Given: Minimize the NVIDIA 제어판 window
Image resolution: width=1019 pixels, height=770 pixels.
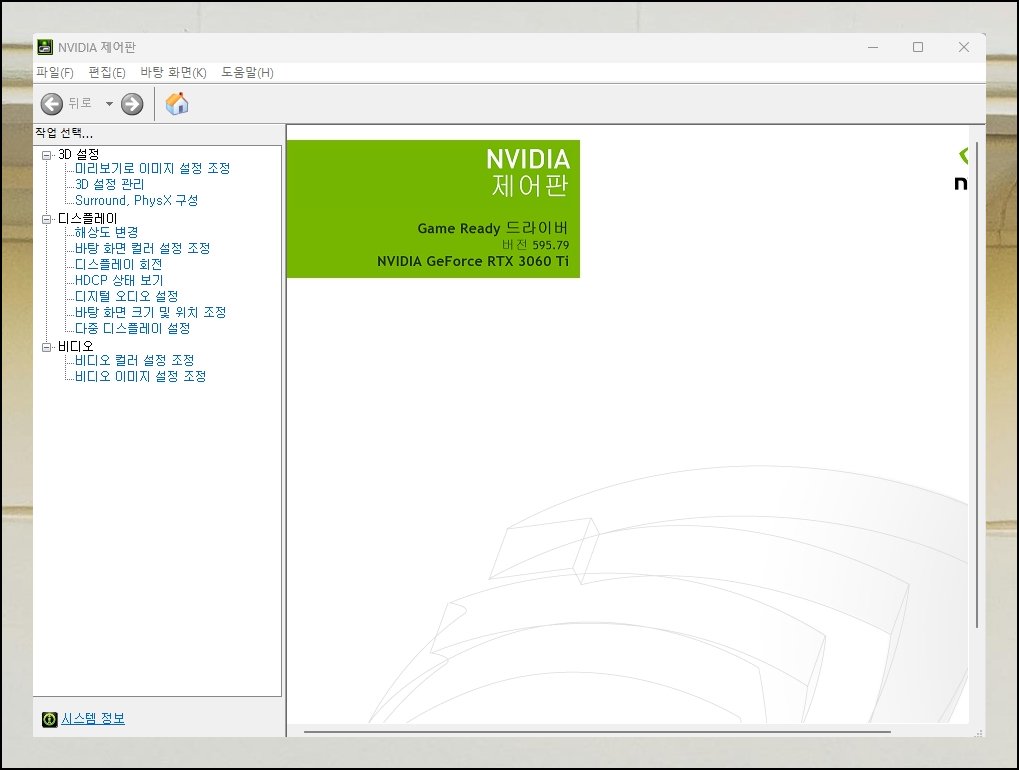Looking at the screenshot, I should (x=873, y=47).
